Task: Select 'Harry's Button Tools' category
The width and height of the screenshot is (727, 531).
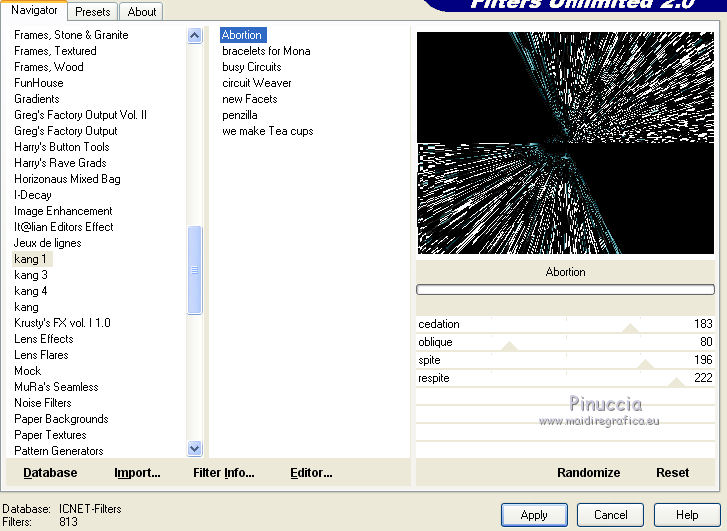Action: [62, 147]
